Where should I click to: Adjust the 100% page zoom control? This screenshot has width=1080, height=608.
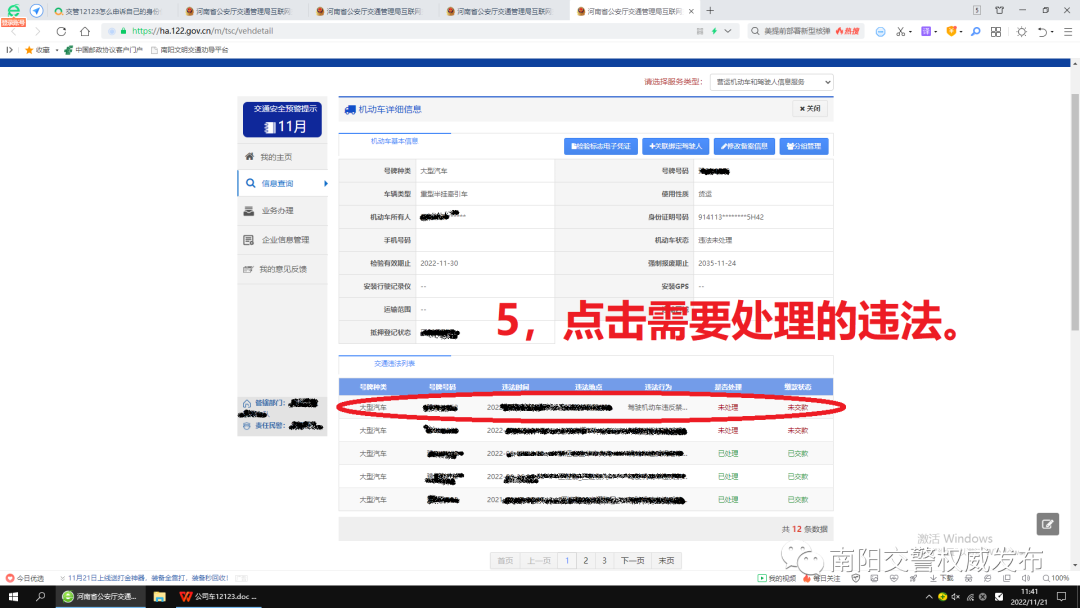1057,577
